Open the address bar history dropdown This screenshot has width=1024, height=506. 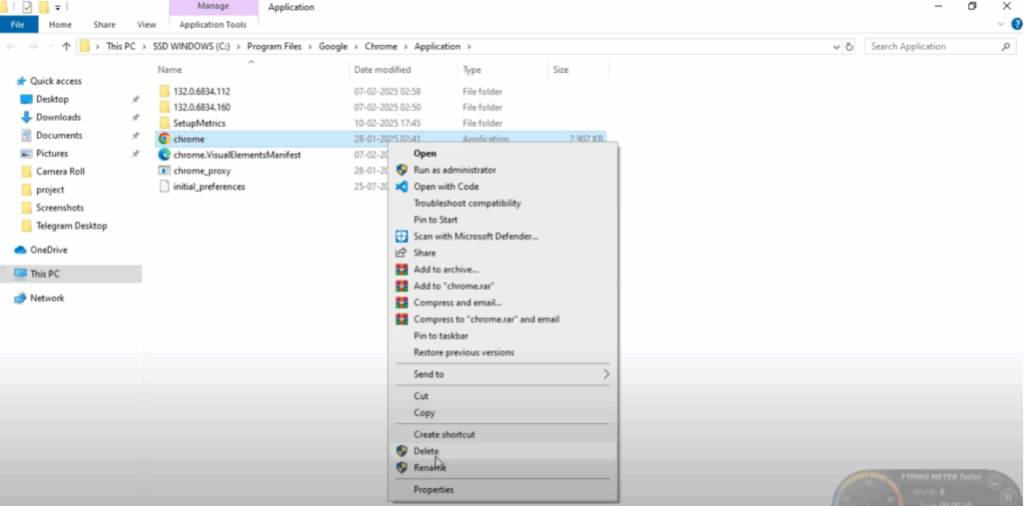click(x=837, y=47)
